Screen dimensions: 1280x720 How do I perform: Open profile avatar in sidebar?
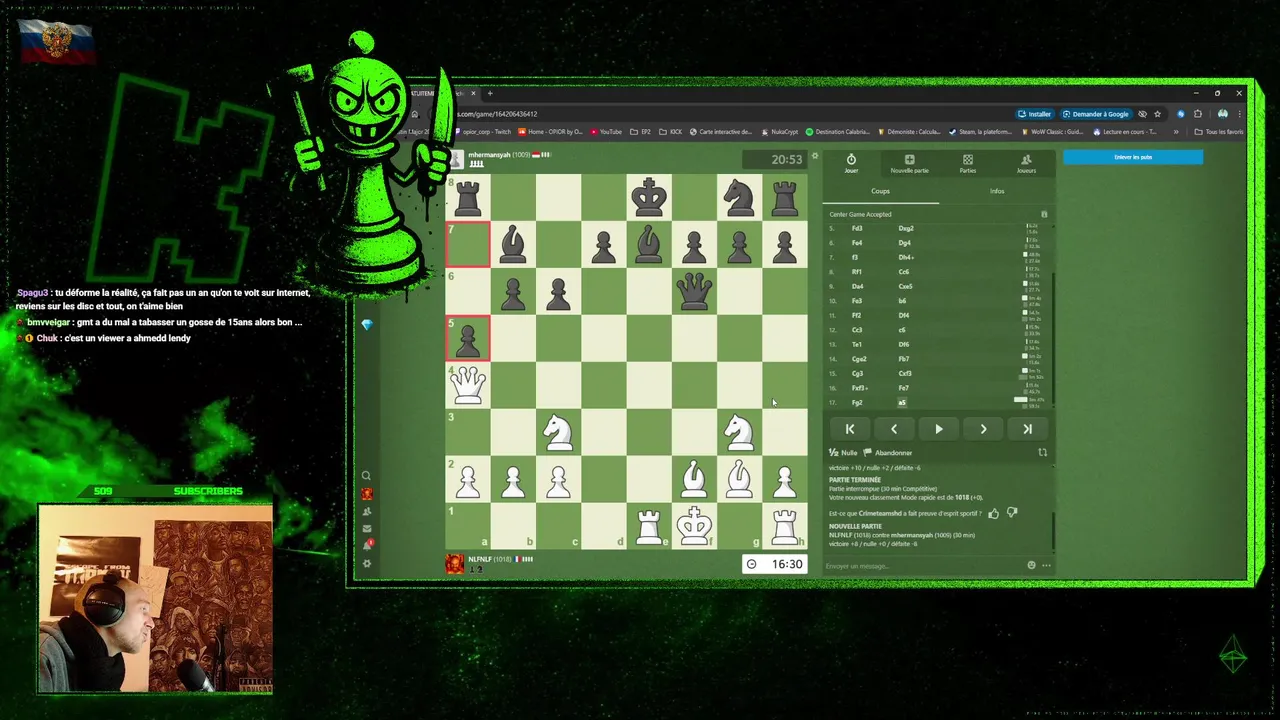(367, 494)
